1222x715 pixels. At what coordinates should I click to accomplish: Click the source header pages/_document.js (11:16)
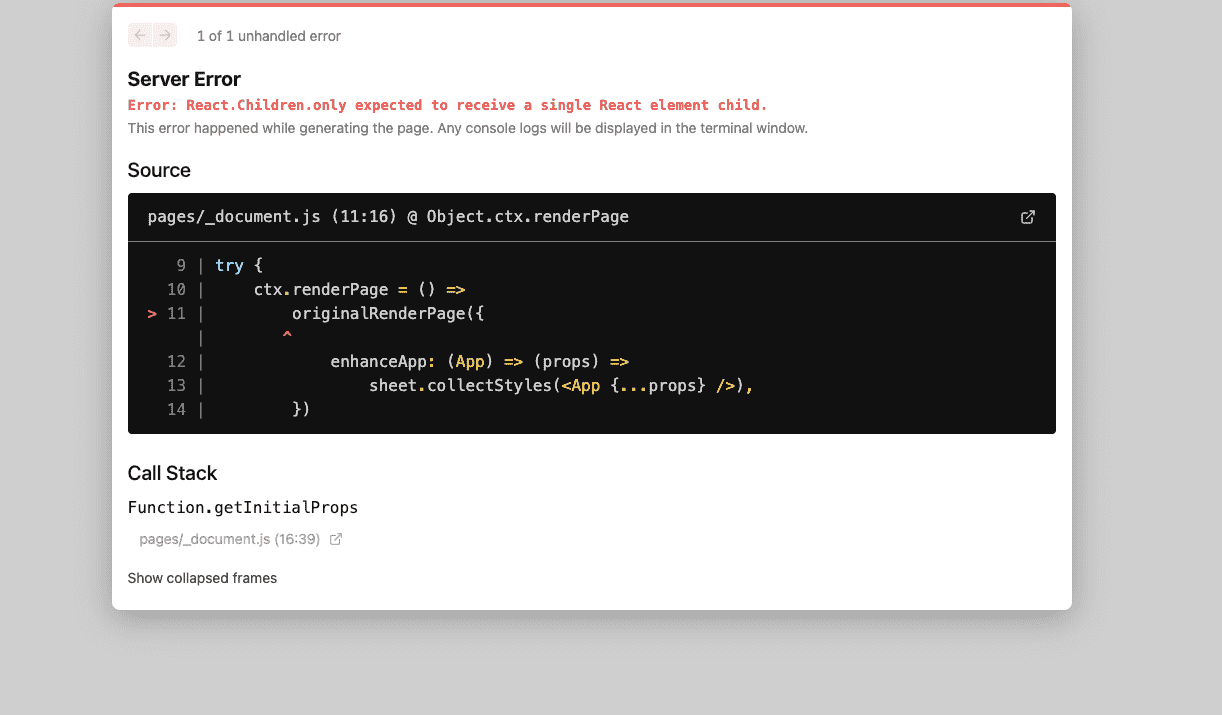tap(388, 217)
